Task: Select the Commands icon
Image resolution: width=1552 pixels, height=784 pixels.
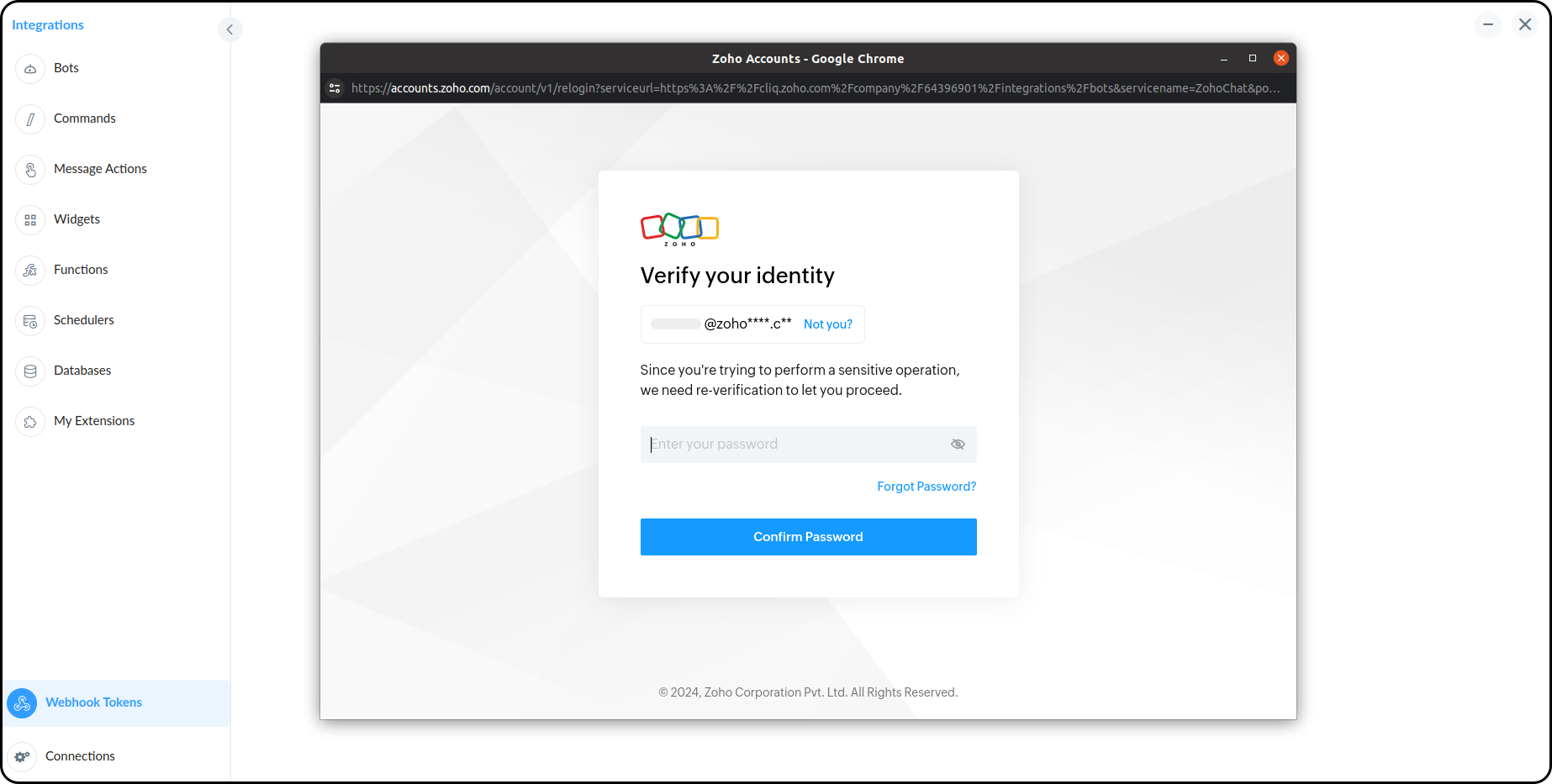Action: 30,118
